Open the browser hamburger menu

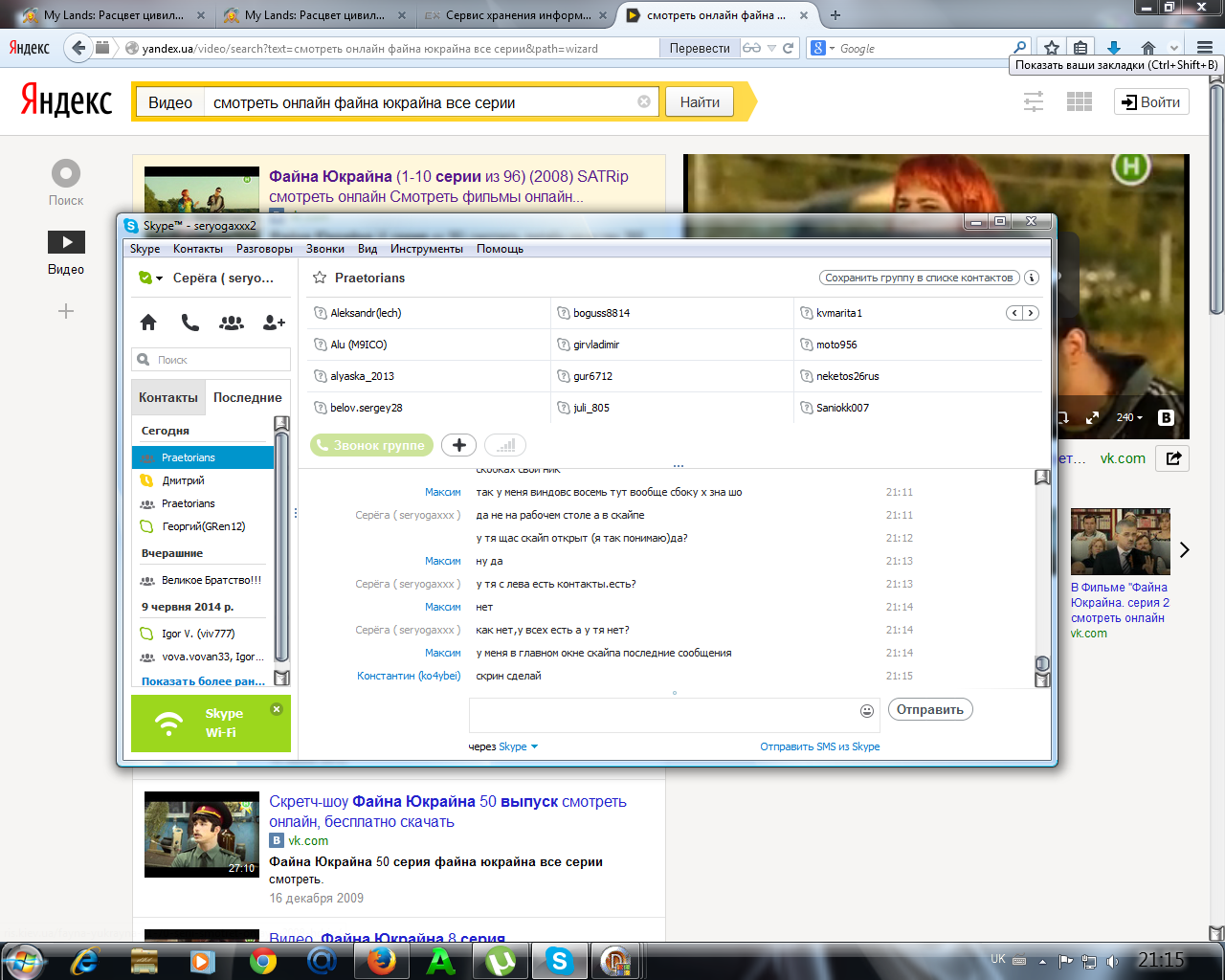click(x=1205, y=48)
